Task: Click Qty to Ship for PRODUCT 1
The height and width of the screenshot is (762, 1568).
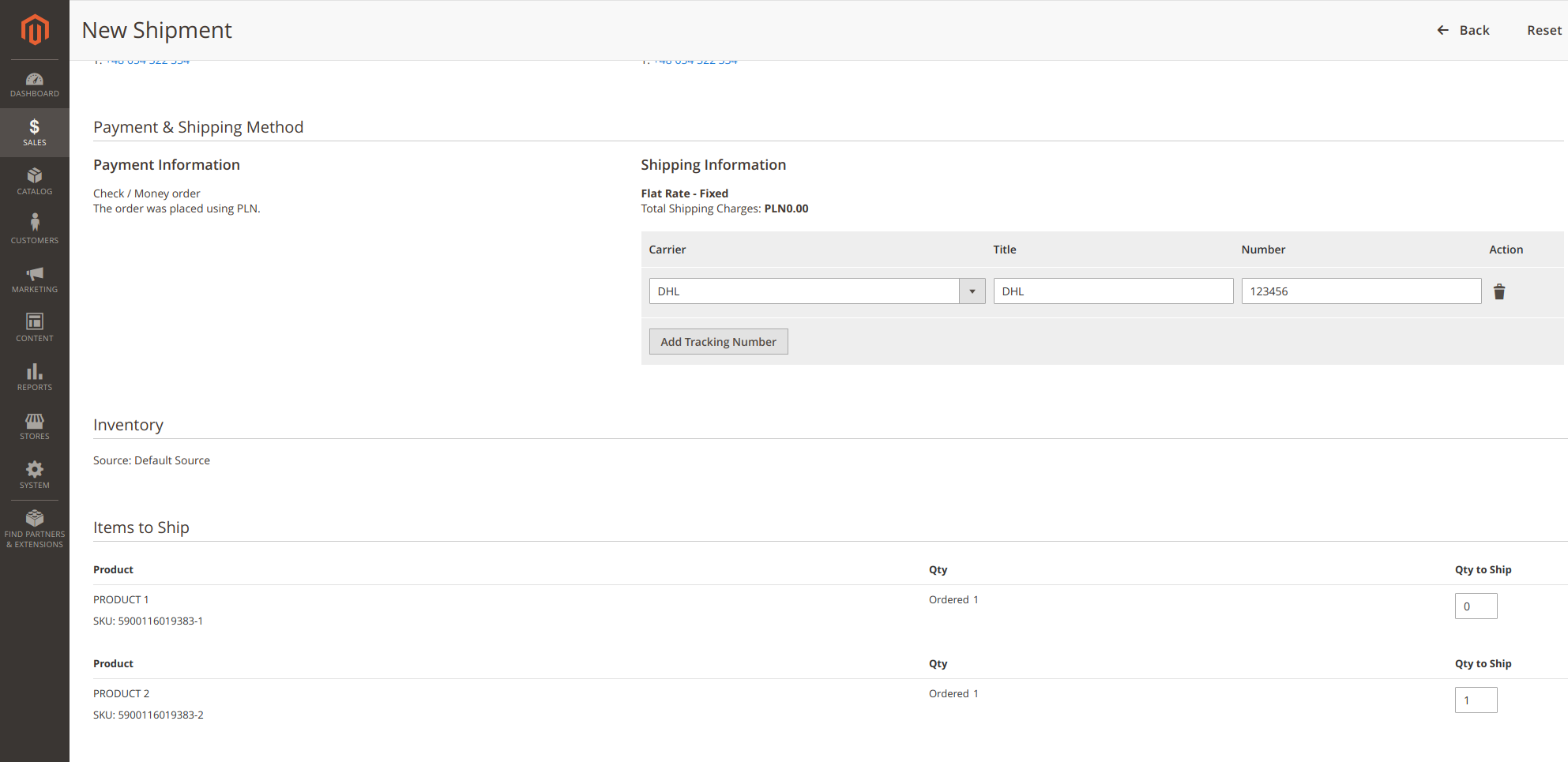Action: (x=1475, y=606)
